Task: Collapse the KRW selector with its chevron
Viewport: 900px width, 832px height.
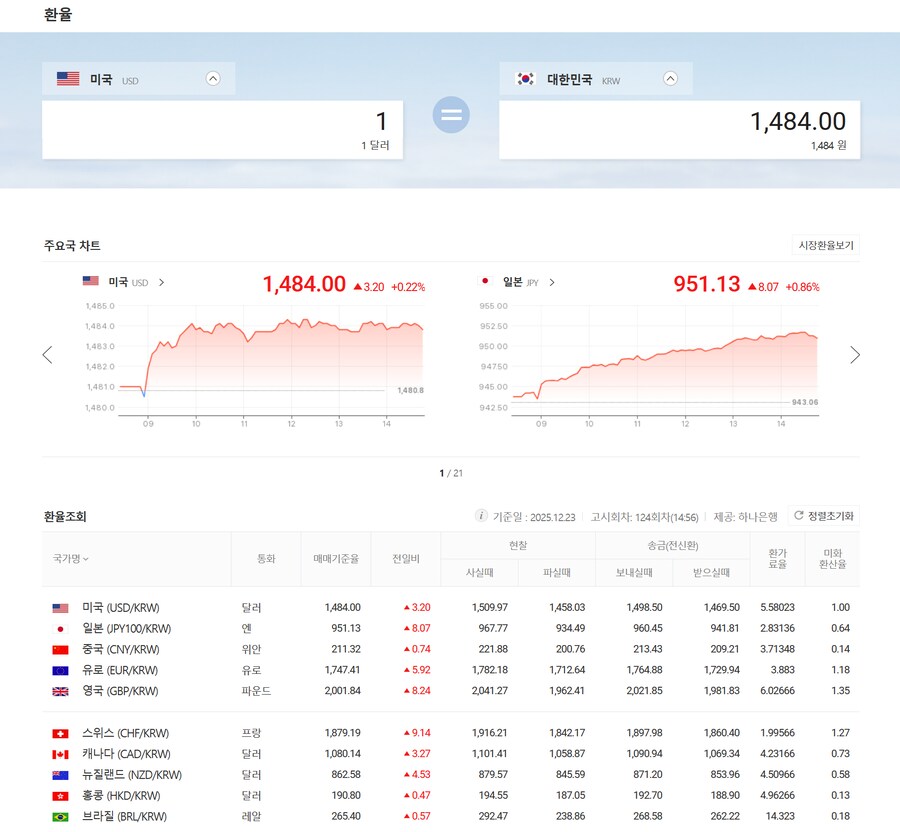Action: click(x=669, y=78)
